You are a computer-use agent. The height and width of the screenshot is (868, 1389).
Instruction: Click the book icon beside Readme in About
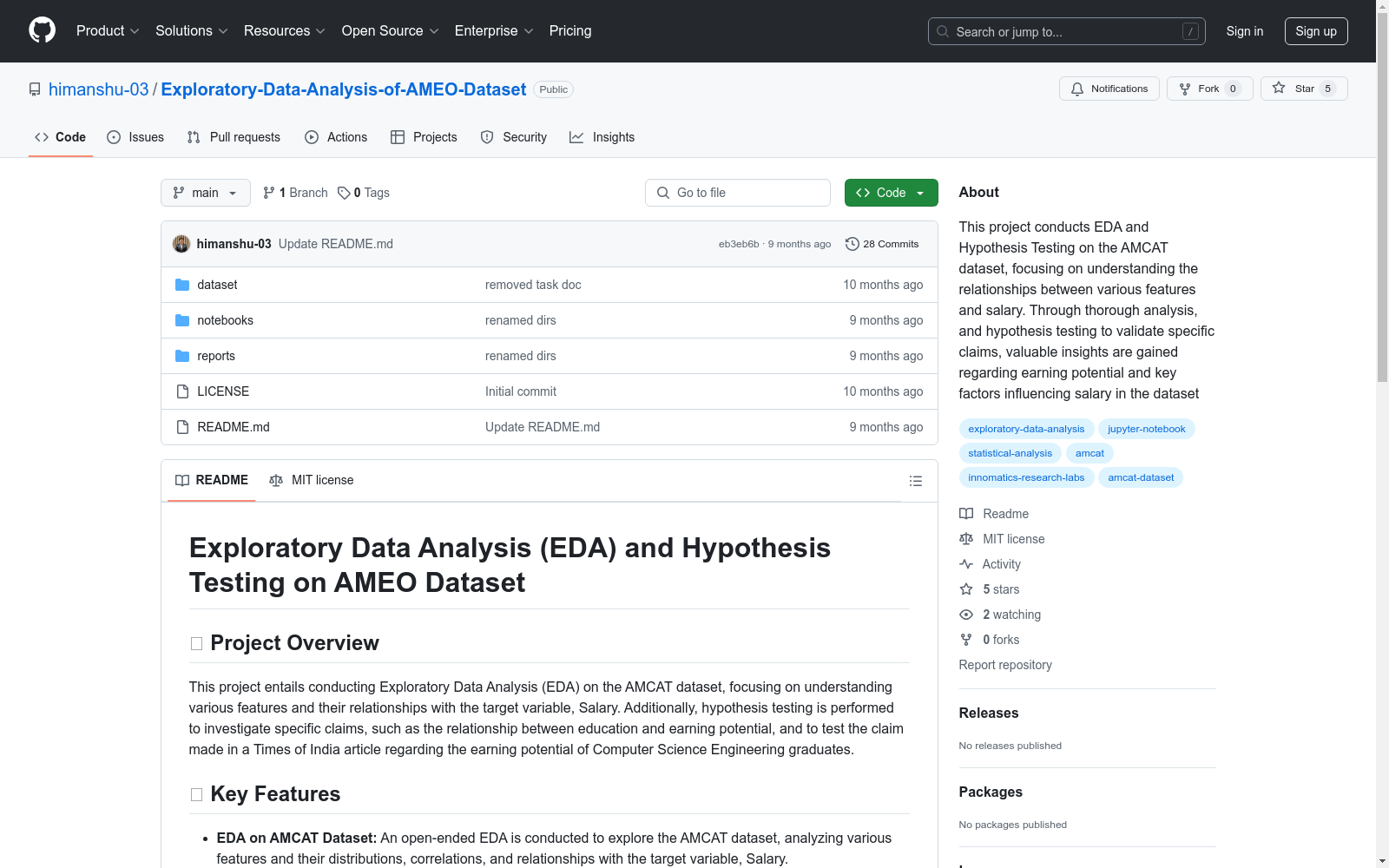click(x=966, y=514)
